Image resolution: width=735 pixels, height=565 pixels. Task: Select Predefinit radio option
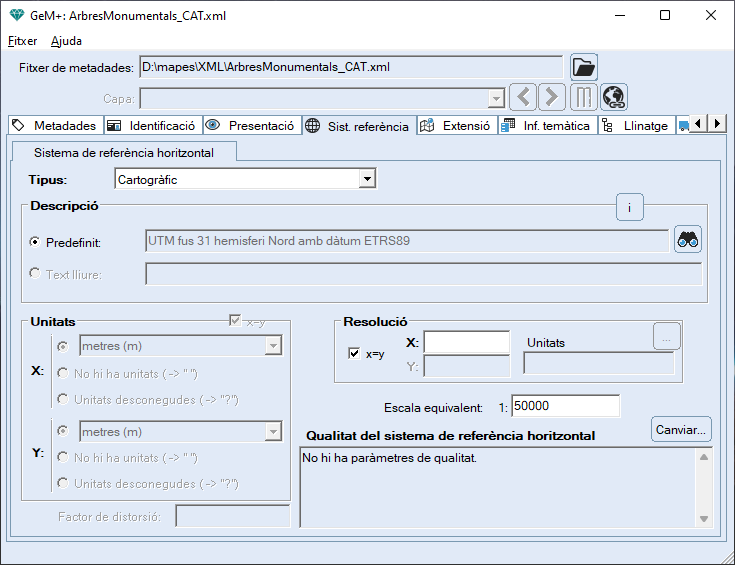click(35, 242)
